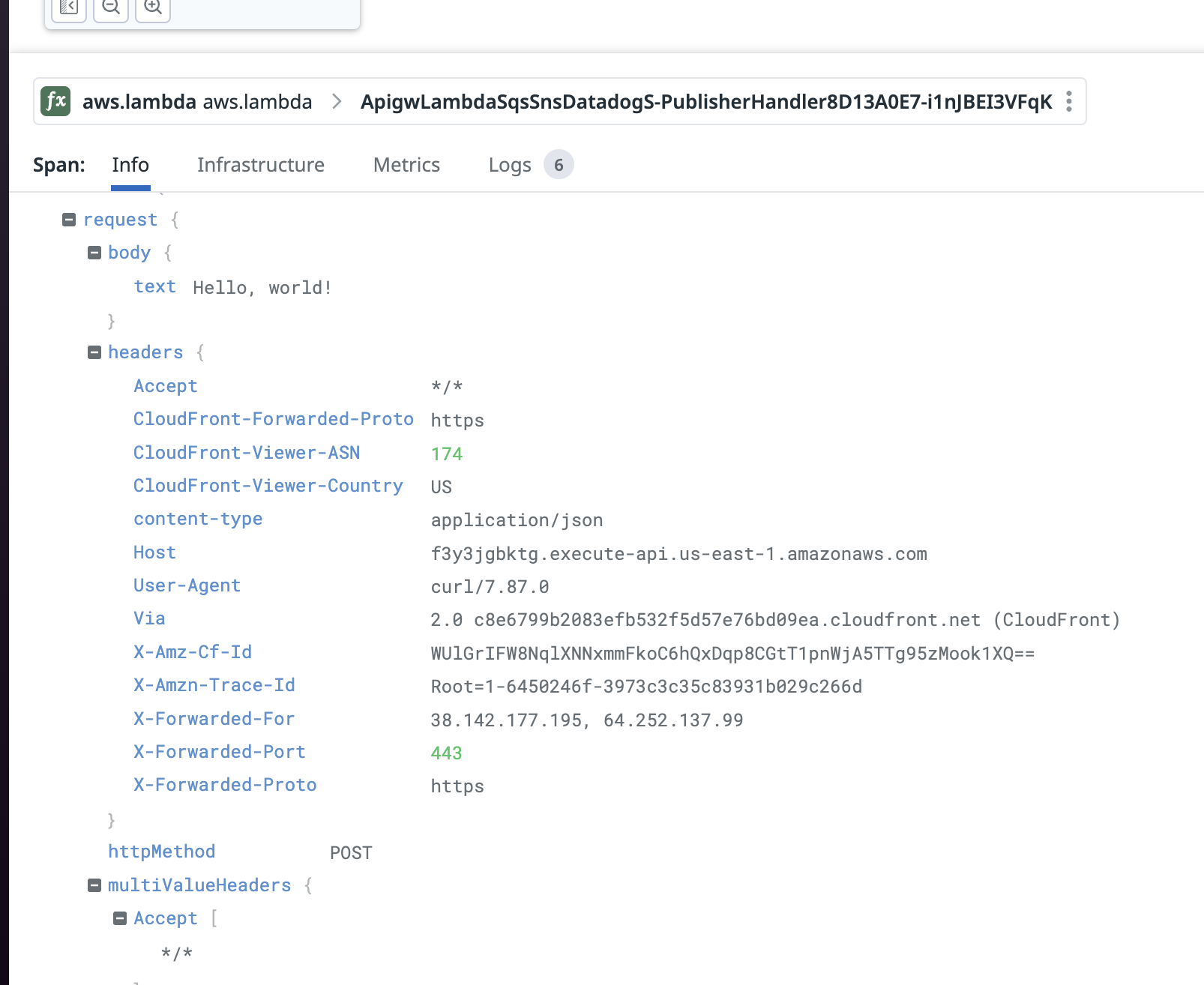Screen dimensions: 1204x985
Task: Click the zoom in magnifier icon
Action: pyautogui.click(x=153, y=7)
